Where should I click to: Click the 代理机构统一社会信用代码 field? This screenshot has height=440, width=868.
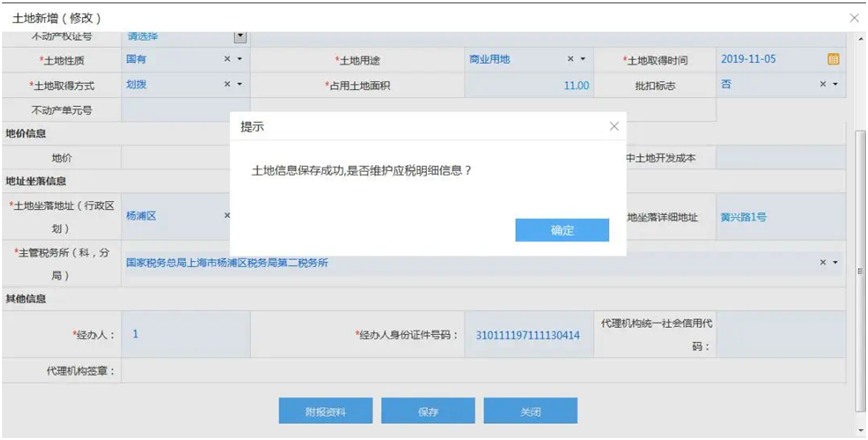click(x=781, y=334)
